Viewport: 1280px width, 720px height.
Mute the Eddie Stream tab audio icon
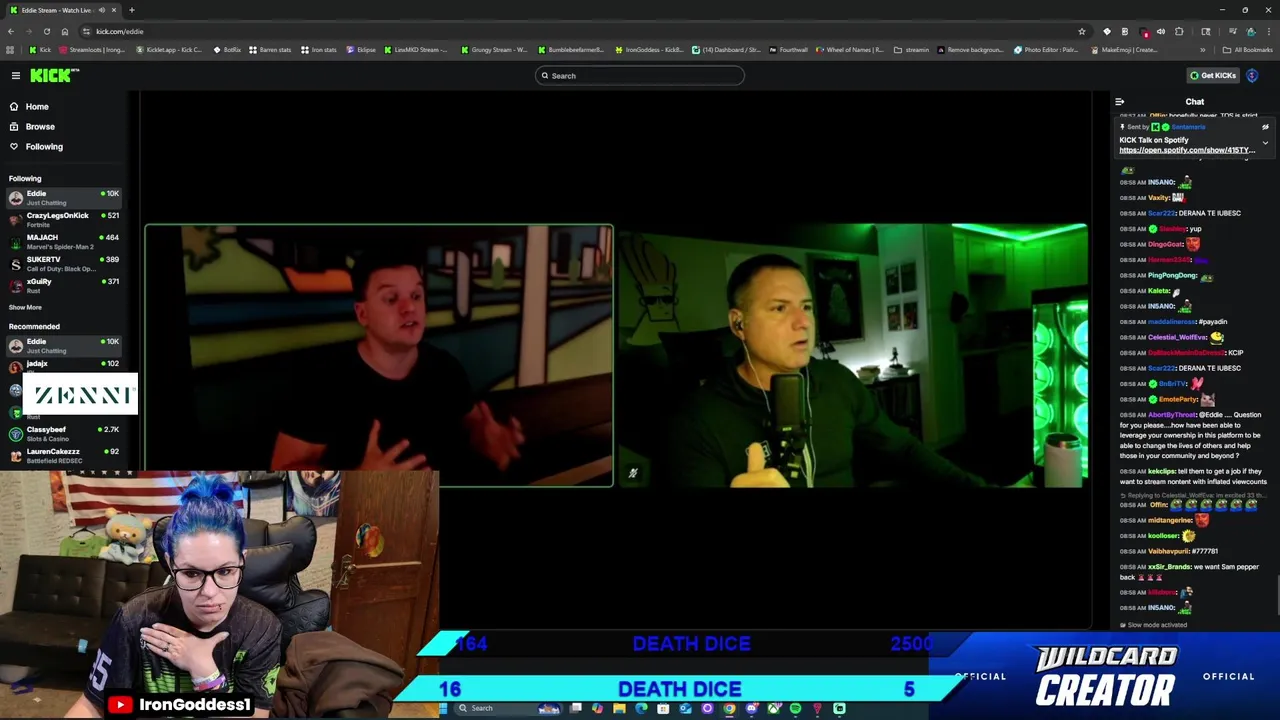pyautogui.click(x=101, y=10)
